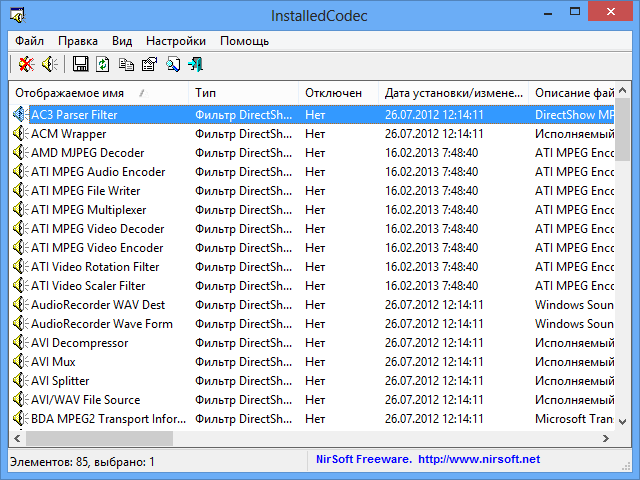
Task: Click the Find magnifier toolbar icon
Action: 173,64
